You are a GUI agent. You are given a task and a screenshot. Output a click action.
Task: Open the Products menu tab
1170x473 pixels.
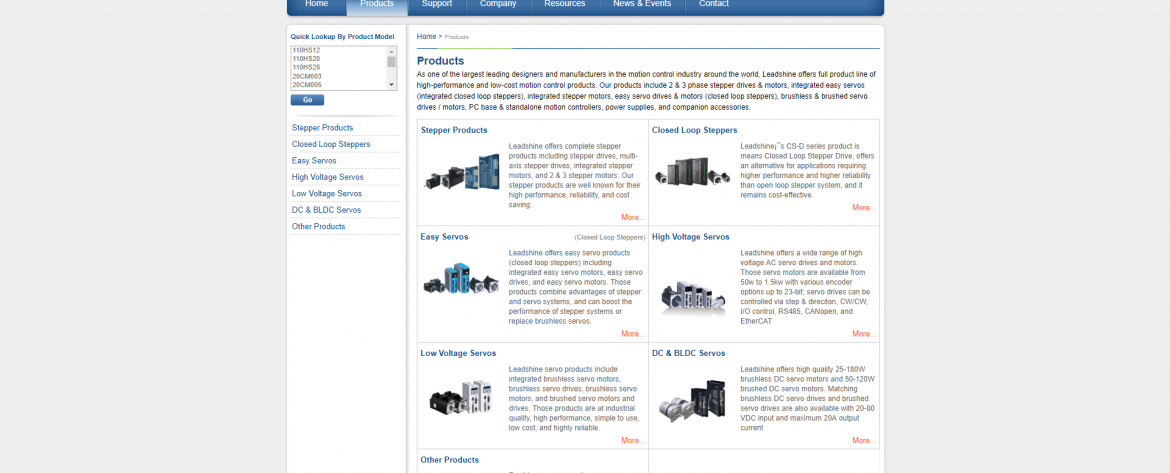[377, 4]
